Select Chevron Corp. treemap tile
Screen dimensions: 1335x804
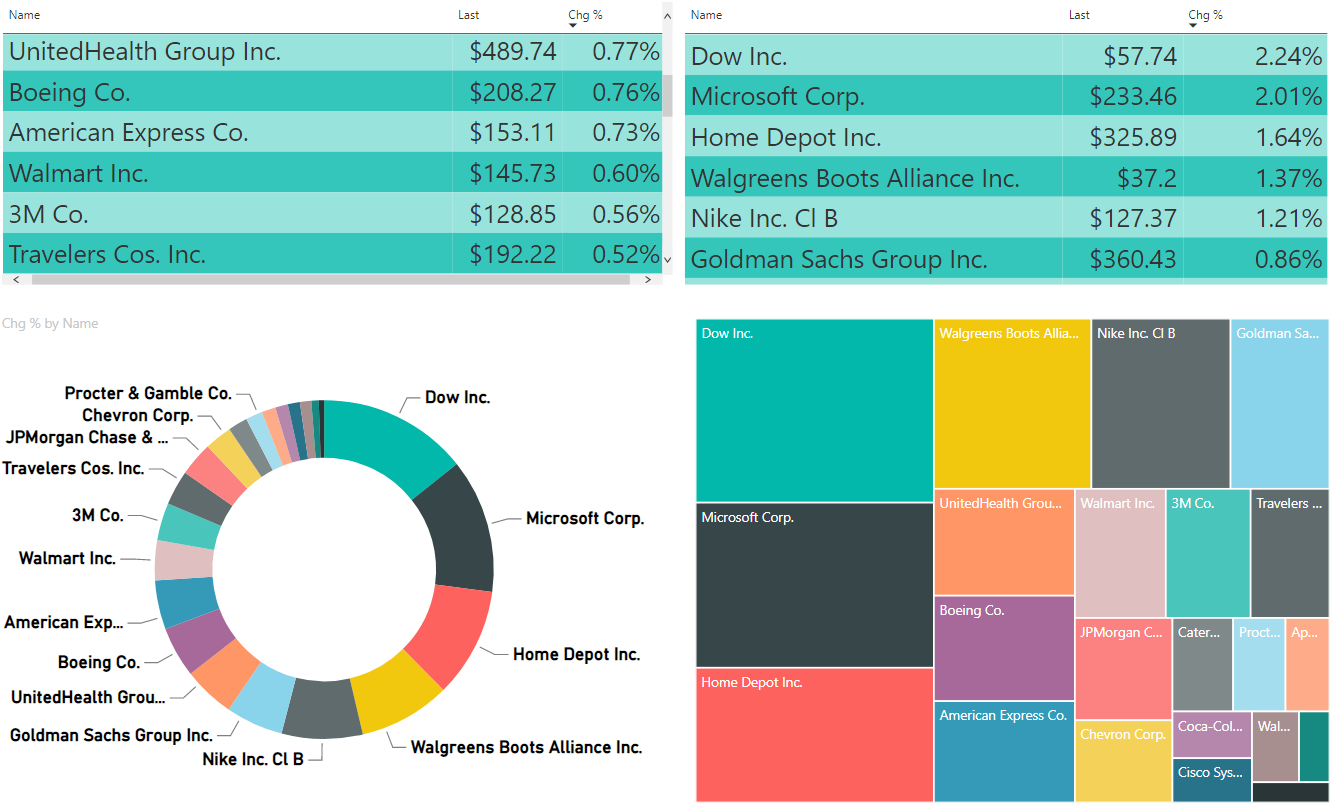click(x=1123, y=761)
